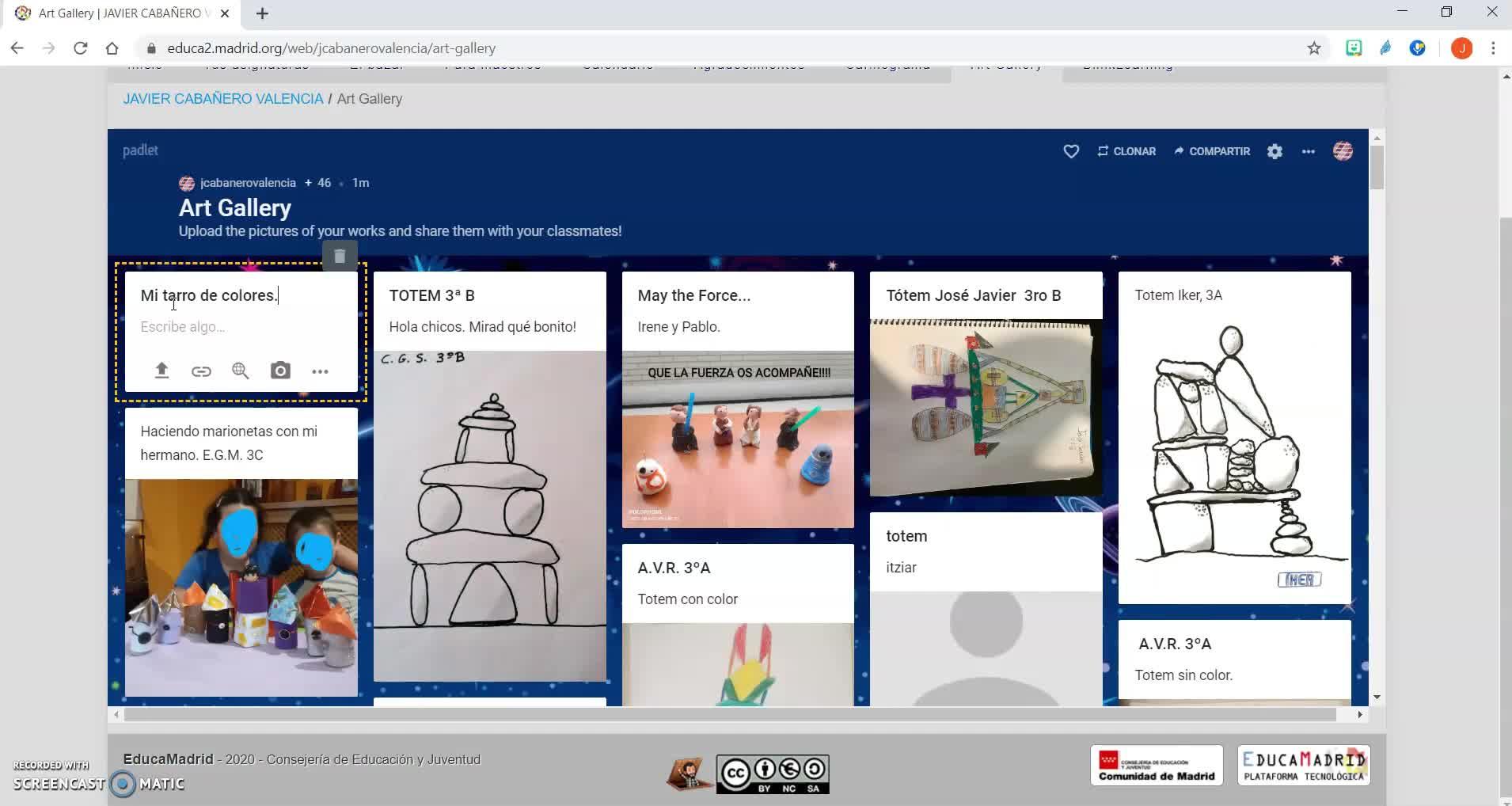Screen dimensions: 1512x806
Task: Open Chrome's three-dot browser menu
Action: click(x=1493, y=48)
